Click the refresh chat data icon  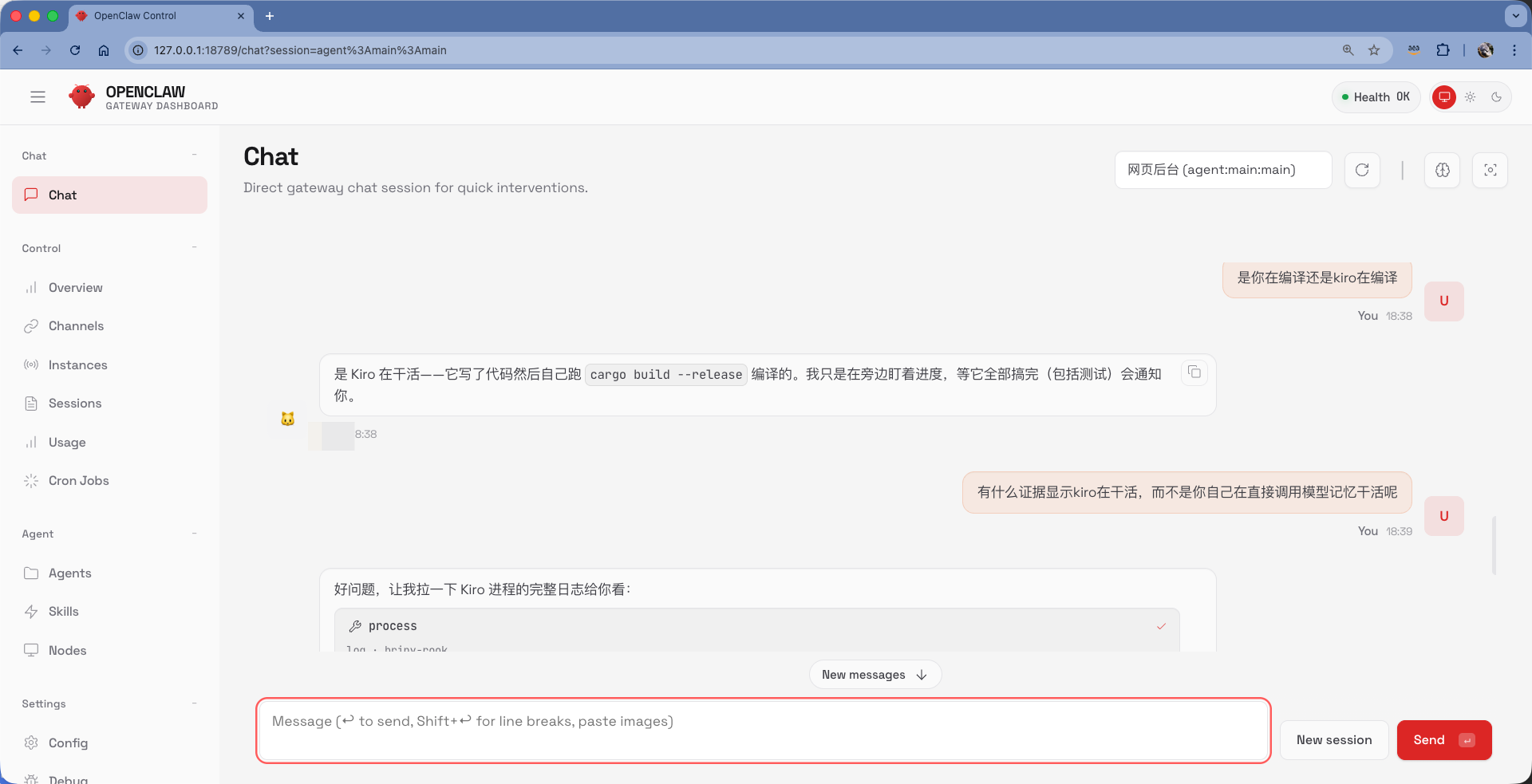pyautogui.click(x=1362, y=170)
